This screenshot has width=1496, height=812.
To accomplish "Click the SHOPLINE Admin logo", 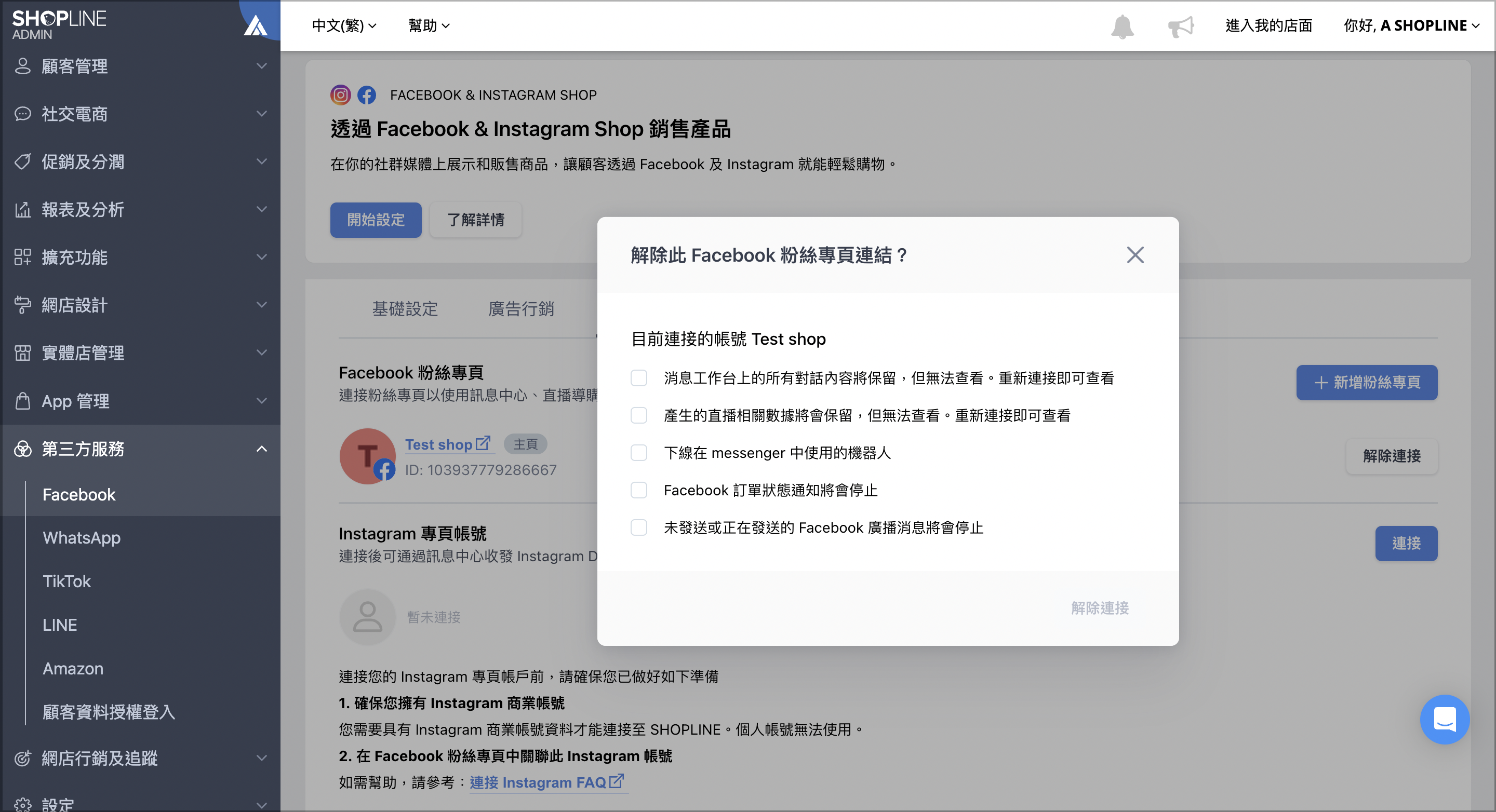I will coord(59,24).
